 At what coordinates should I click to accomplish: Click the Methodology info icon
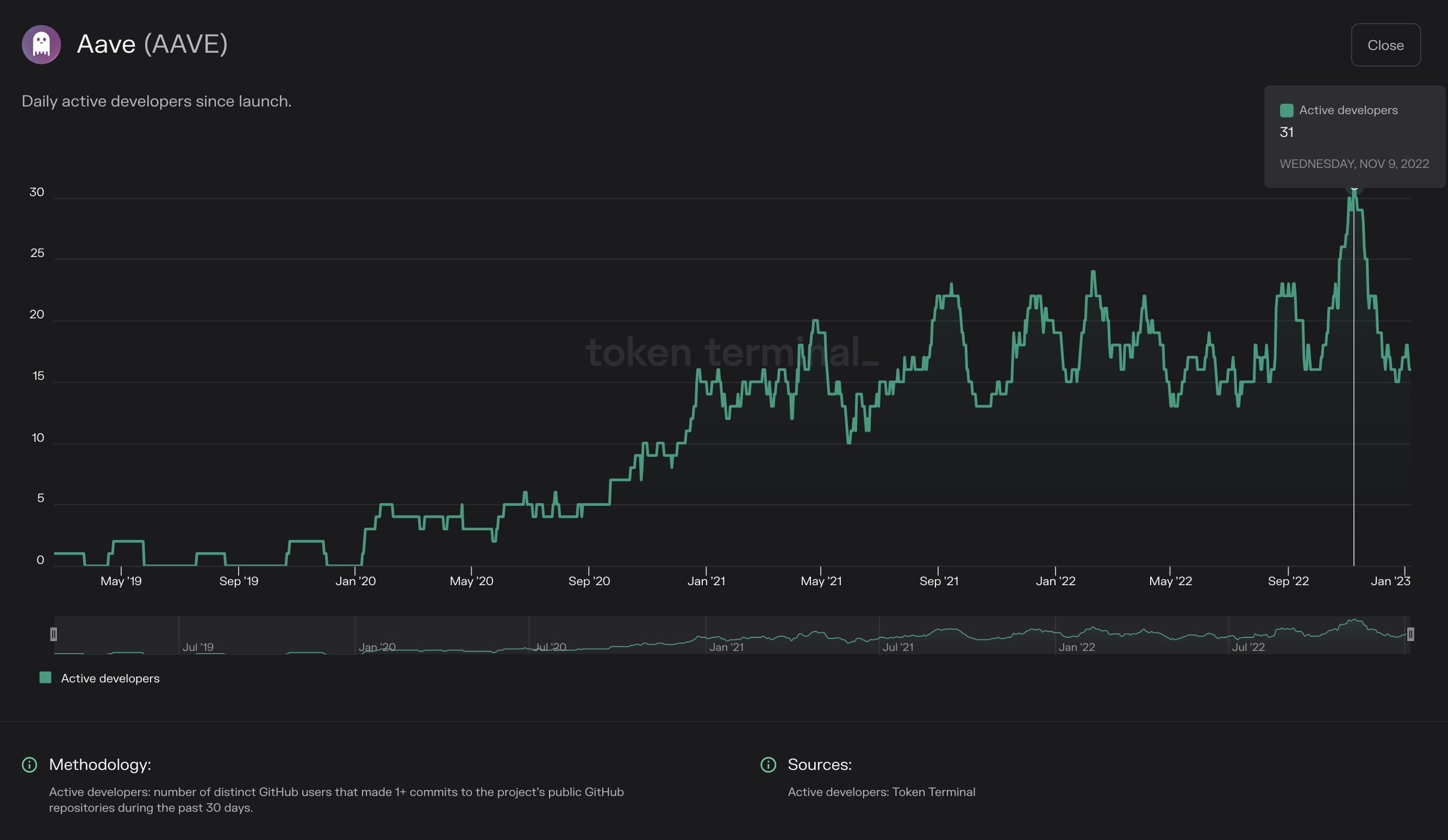29,764
